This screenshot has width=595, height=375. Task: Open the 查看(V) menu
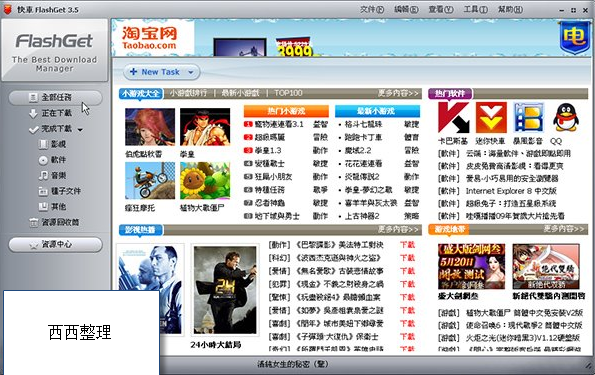[x=441, y=9]
